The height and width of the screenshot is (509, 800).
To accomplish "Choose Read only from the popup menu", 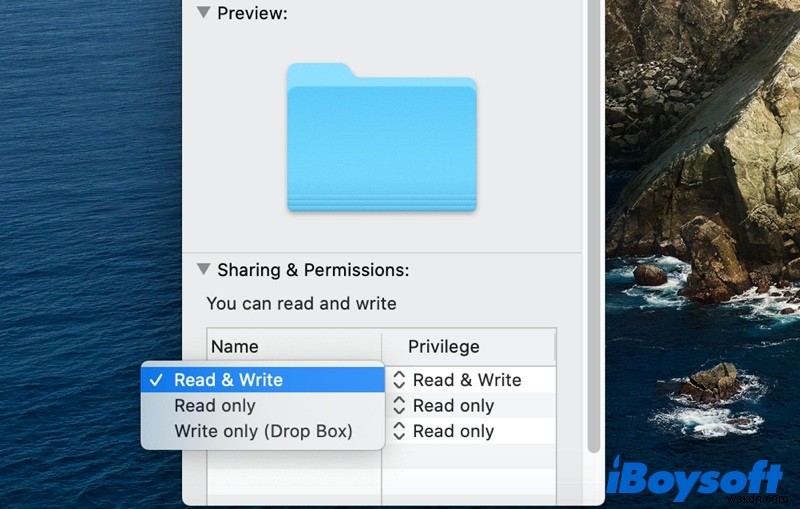I will point(215,406).
